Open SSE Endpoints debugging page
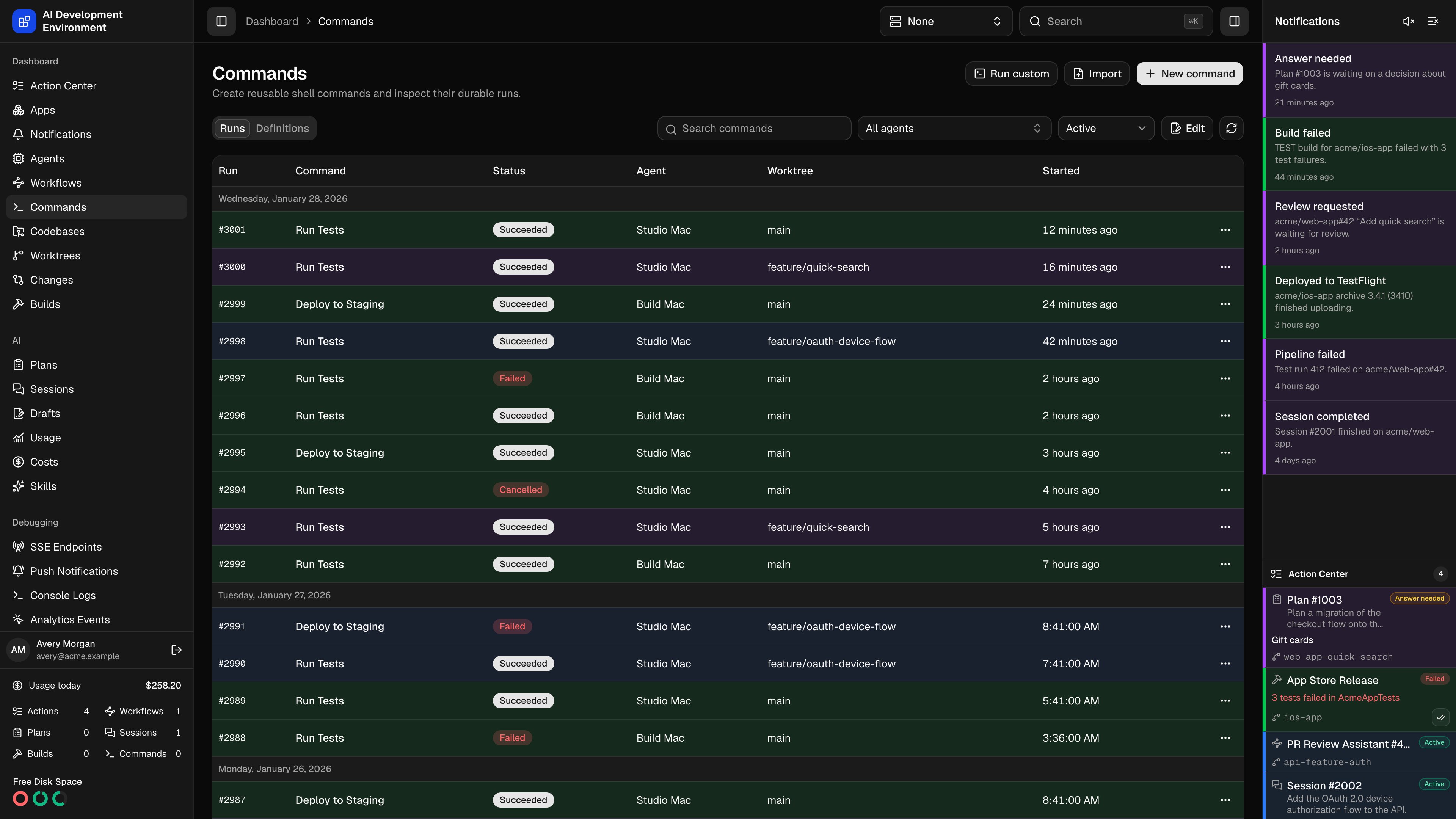This screenshot has width=1456, height=819. pos(97,547)
